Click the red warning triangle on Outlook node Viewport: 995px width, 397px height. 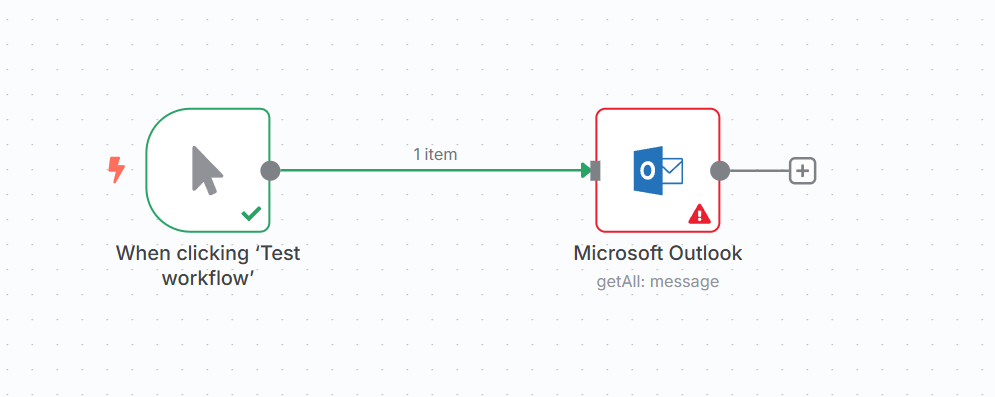[700, 214]
